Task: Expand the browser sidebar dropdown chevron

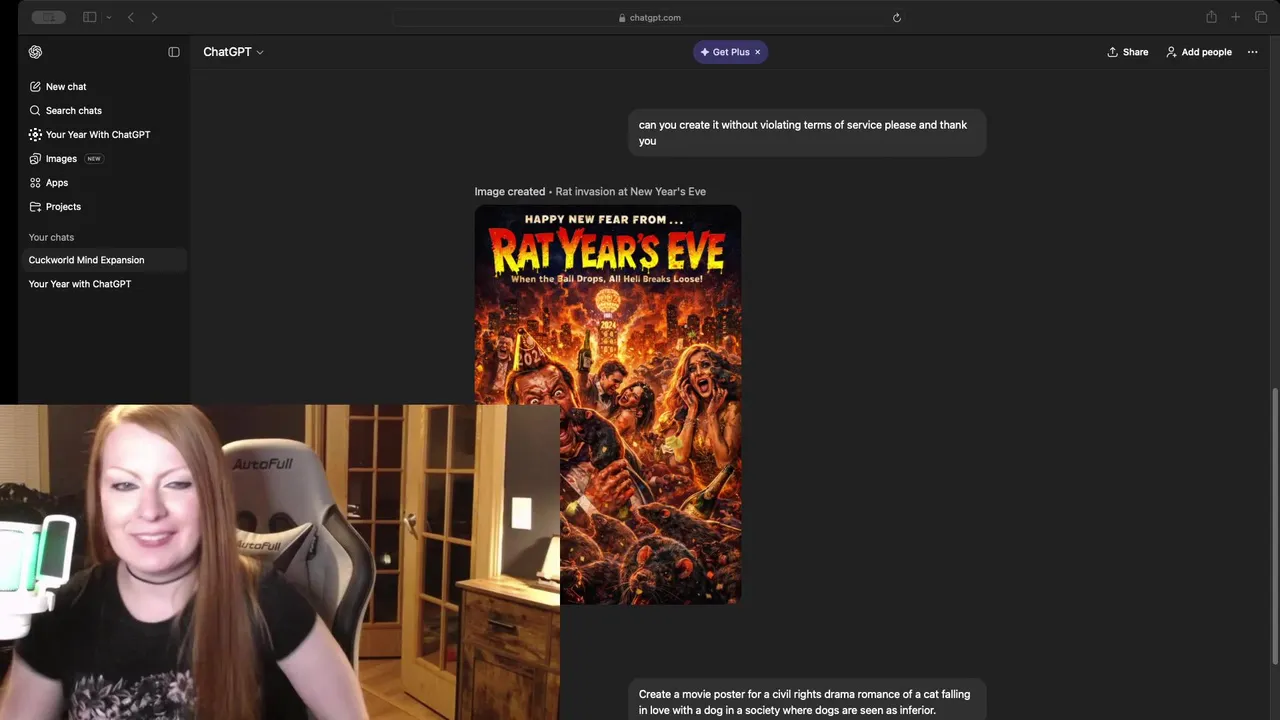Action: pyautogui.click(x=108, y=17)
